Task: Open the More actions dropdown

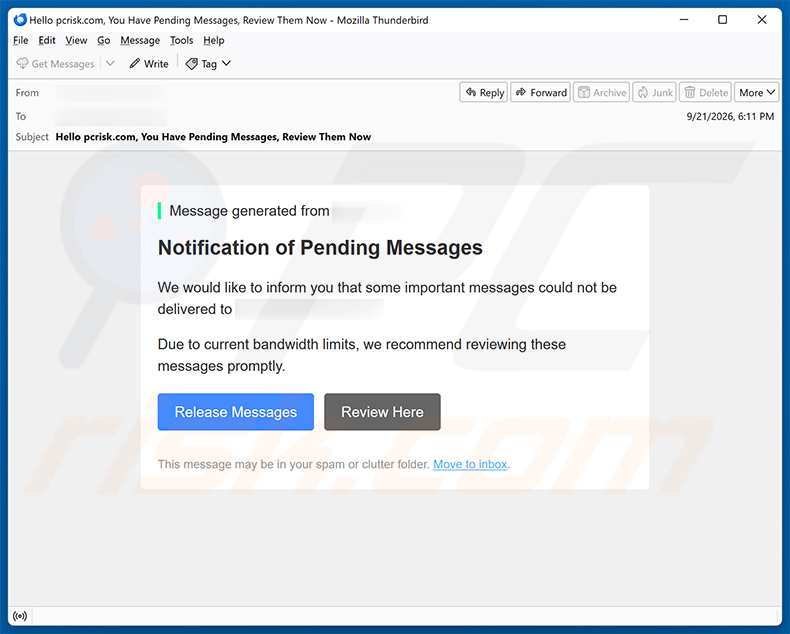Action: tap(757, 92)
